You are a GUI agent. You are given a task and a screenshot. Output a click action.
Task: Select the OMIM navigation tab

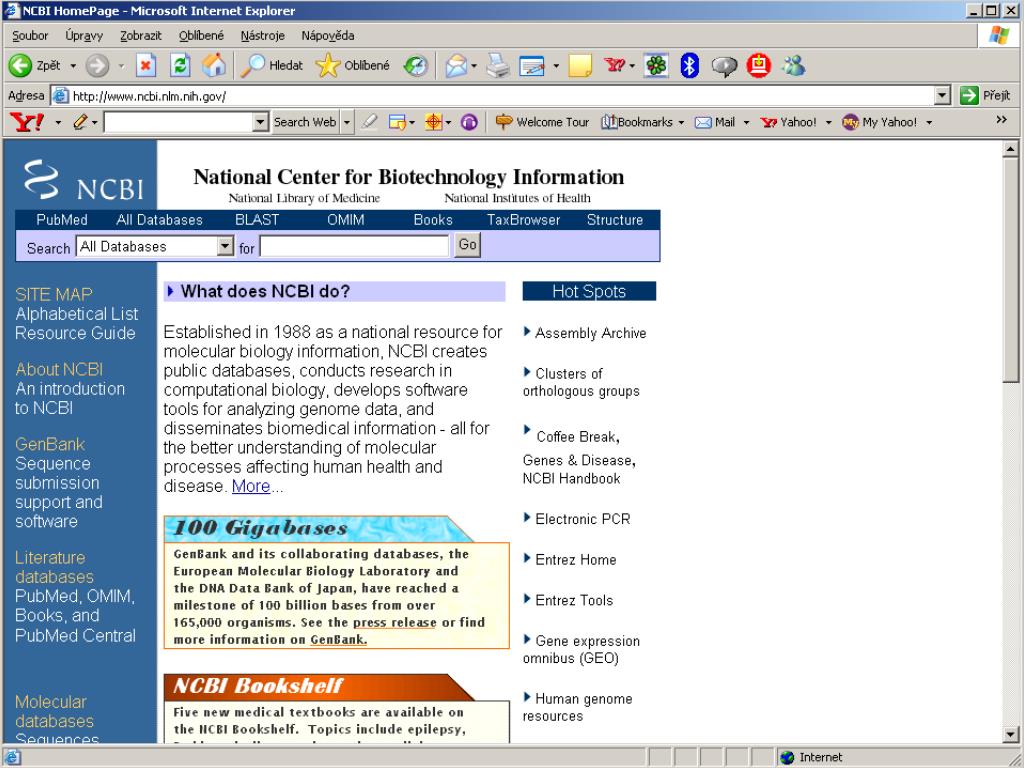[x=345, y=220]
